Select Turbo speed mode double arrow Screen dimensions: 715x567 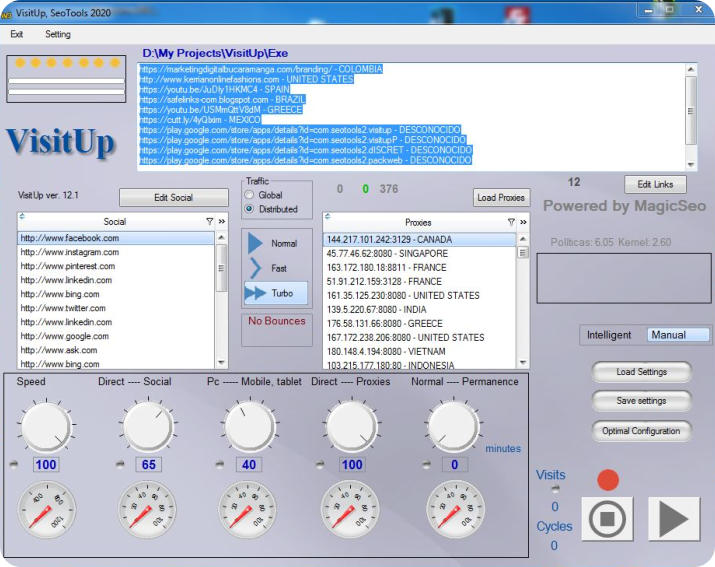coord(255,293)
